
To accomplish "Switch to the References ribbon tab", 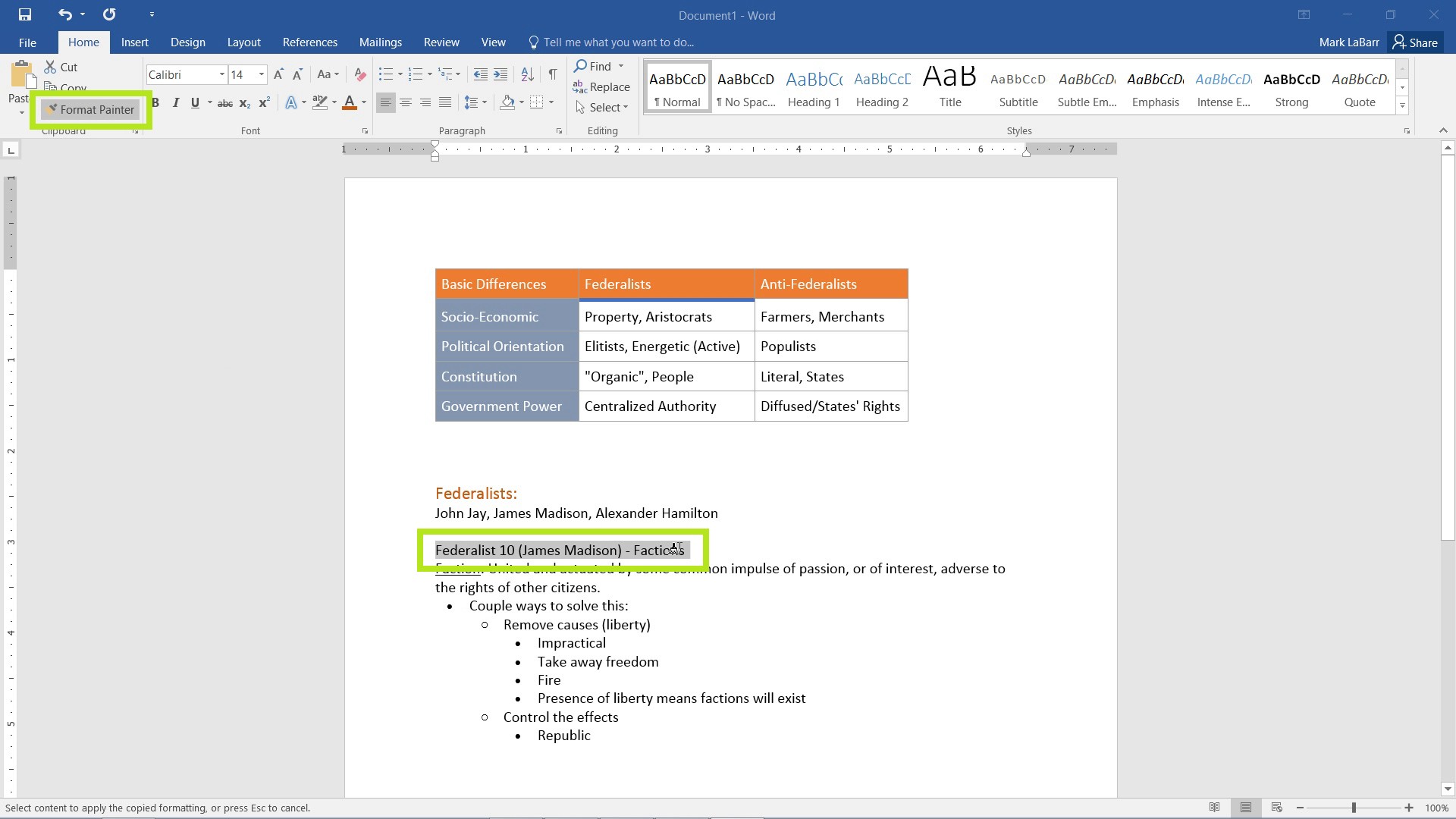I will pos(309,42).
